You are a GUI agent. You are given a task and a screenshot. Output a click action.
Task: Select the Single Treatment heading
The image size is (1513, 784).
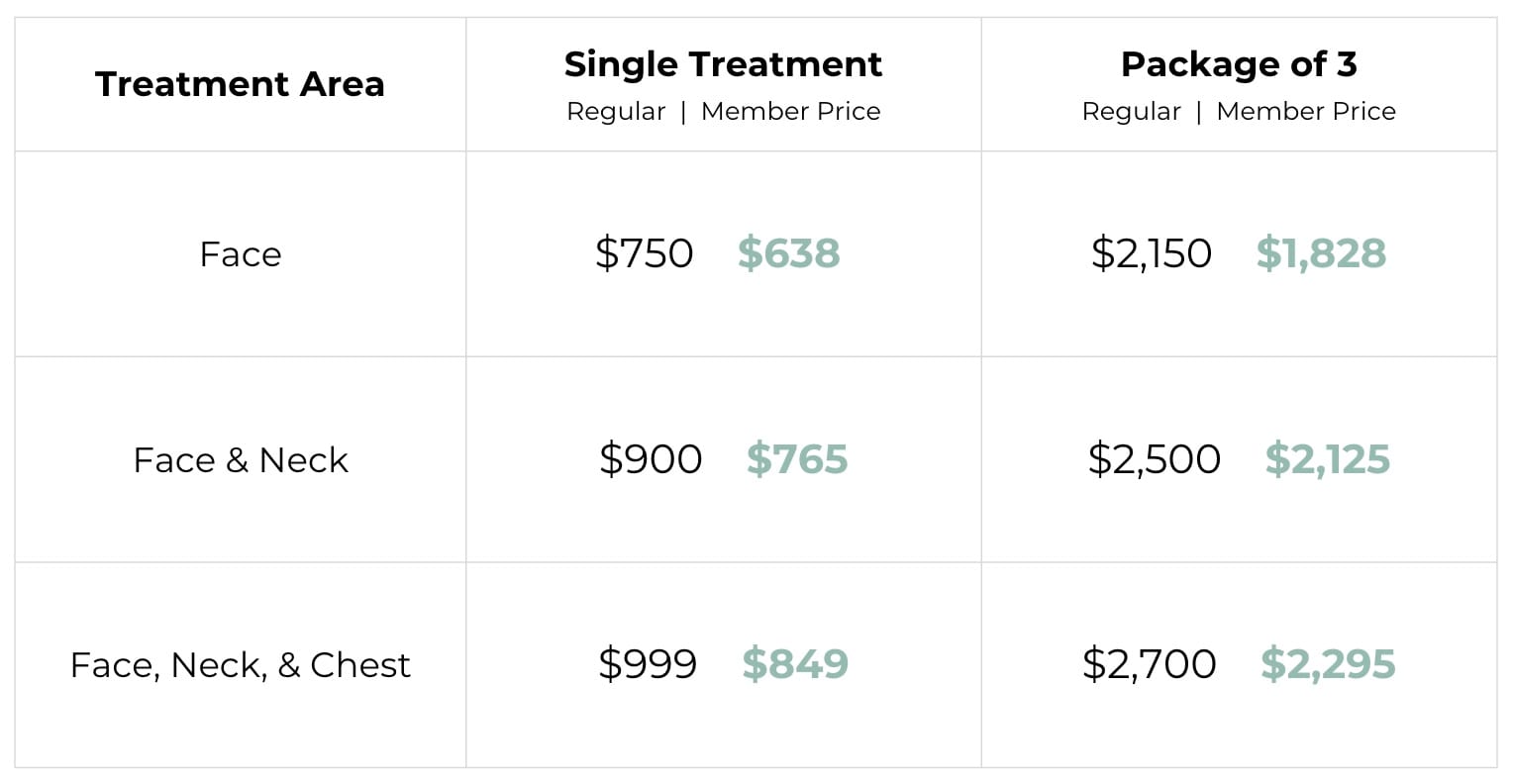pyautogui.click(x=723, y=64)
